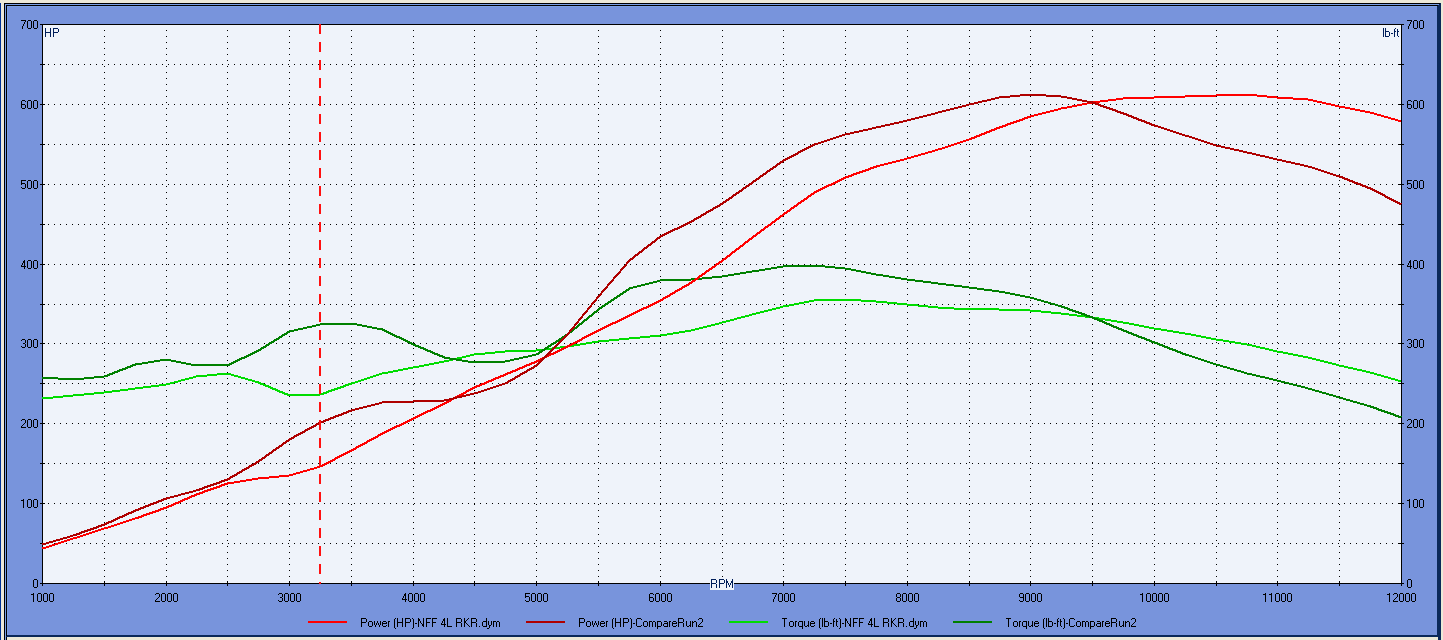Click the bright red NFF power legend swatch
The height and width of the screenshot is (640, 1443).
pos(328,623)
